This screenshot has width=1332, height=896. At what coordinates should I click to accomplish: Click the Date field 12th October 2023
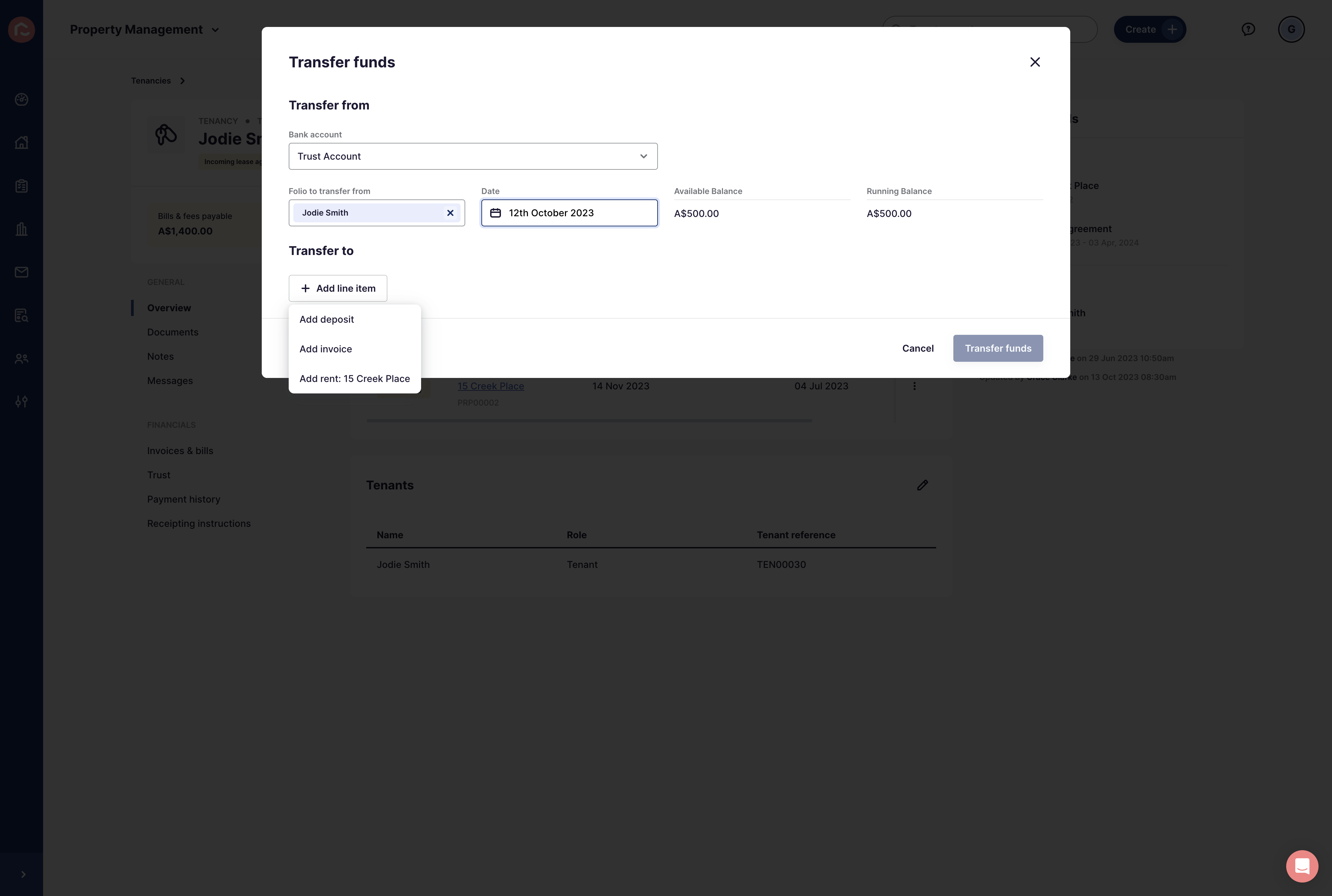(x=569, y=213)
